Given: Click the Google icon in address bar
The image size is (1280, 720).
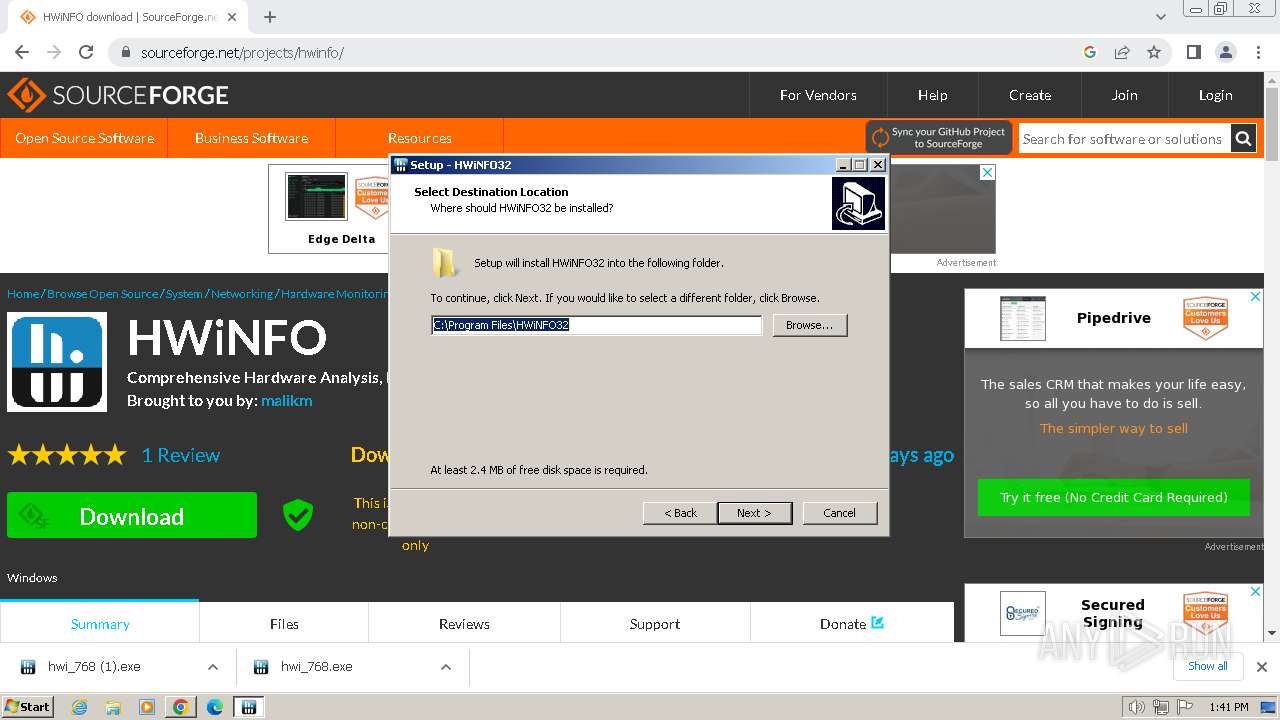Looking at the screenshot, I should (x=1090, y=52).
